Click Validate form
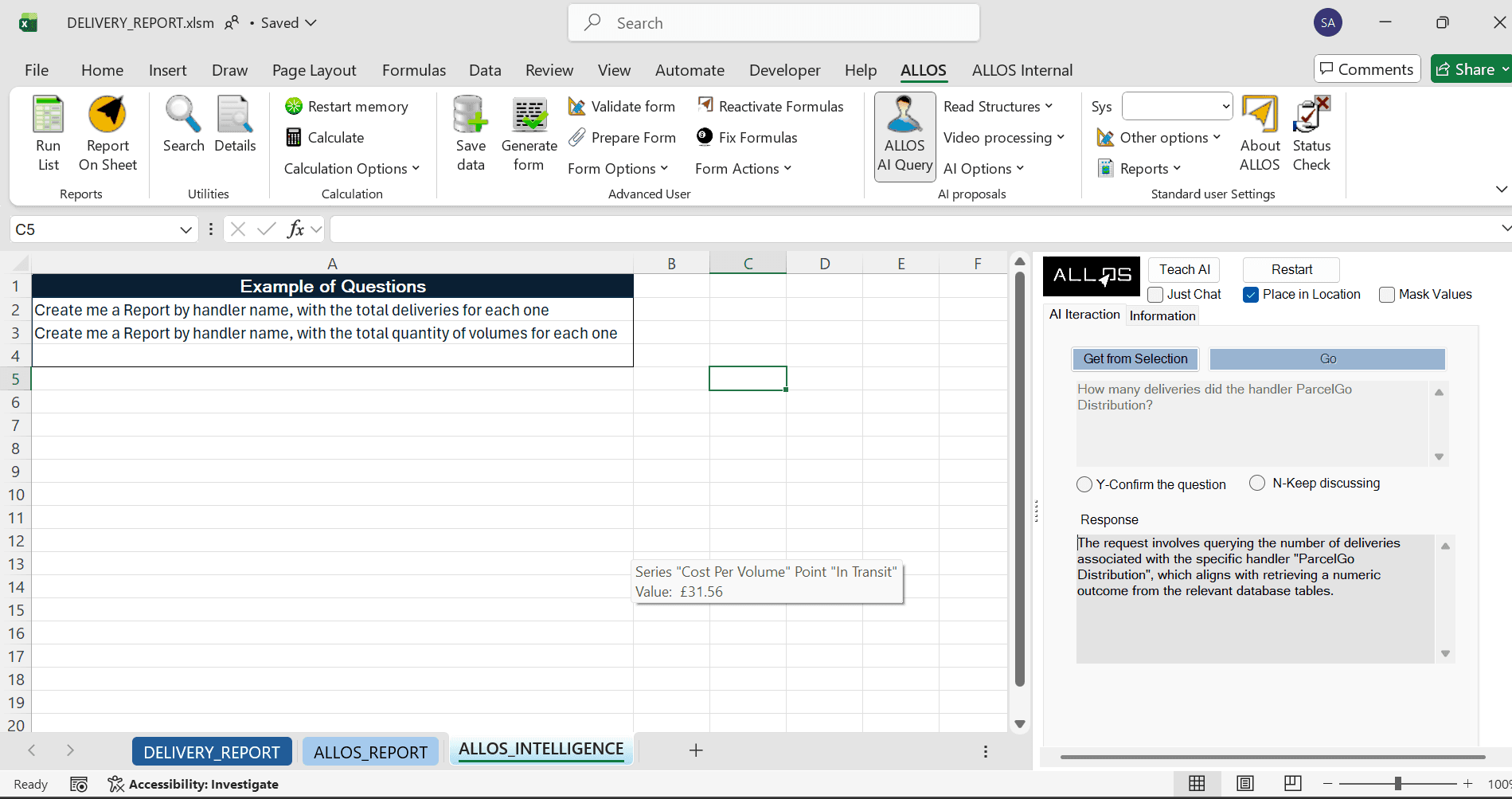 click(x=622, y=107)
